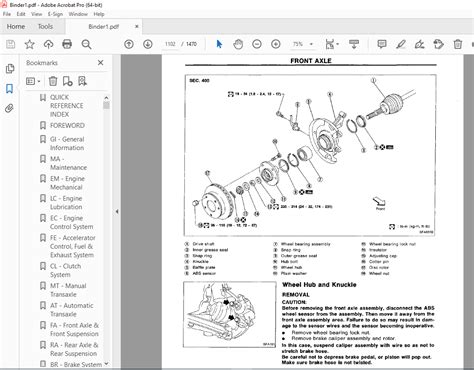
Task: Toggle the Bookmarks panel icon in sidebar
Action: [x=10, y=89]
